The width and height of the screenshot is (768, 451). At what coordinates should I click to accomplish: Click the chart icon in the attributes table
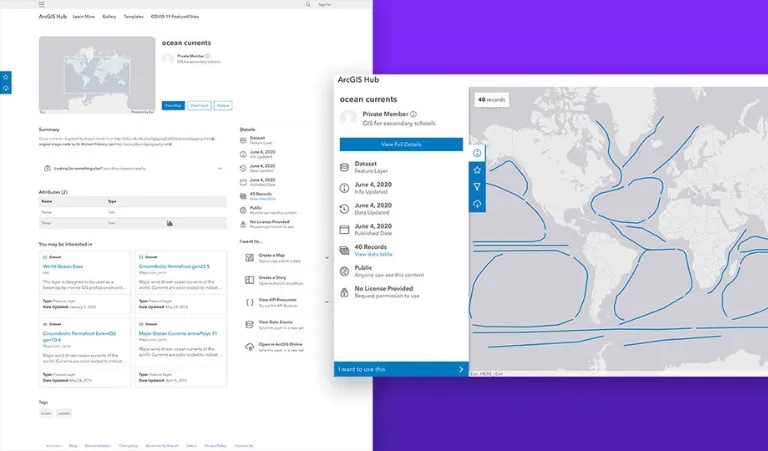[169, 223]
